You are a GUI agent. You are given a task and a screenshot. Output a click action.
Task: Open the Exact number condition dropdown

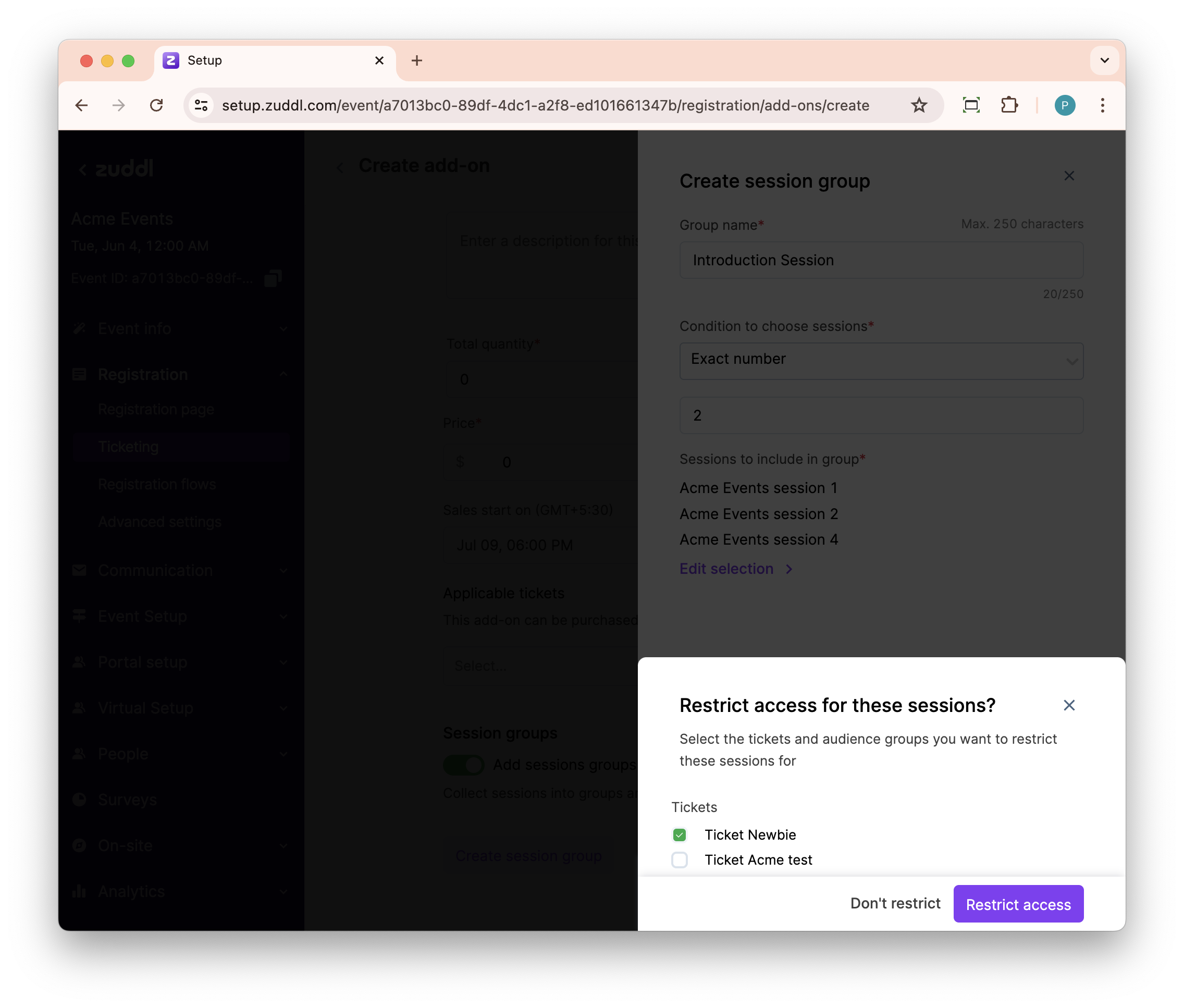tap(881, 361)
